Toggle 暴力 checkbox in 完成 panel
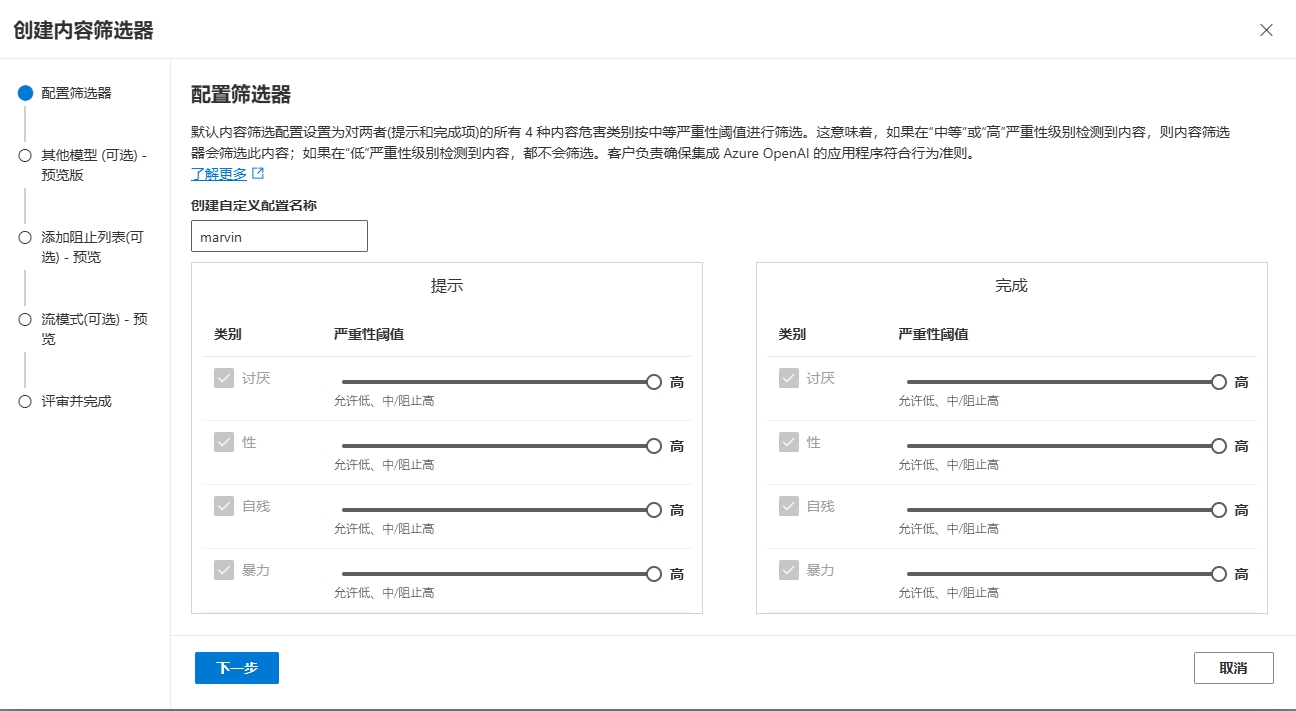The image size is (1296, 711). (x=789, y=570)
